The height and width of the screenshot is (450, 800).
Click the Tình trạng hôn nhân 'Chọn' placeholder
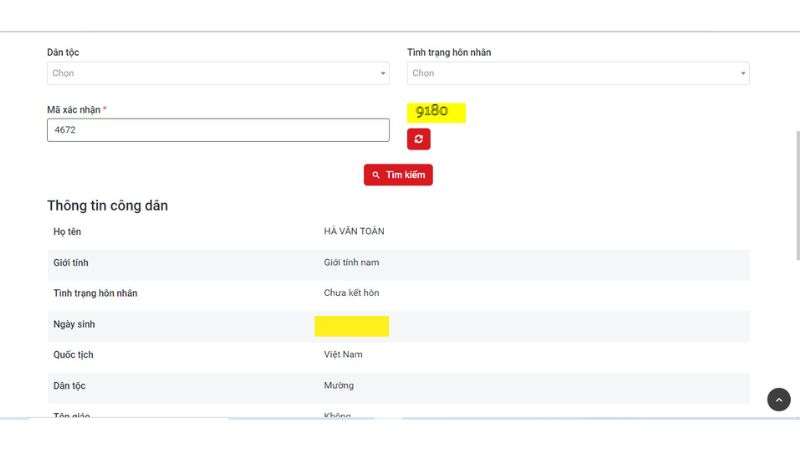pos(424,73)
